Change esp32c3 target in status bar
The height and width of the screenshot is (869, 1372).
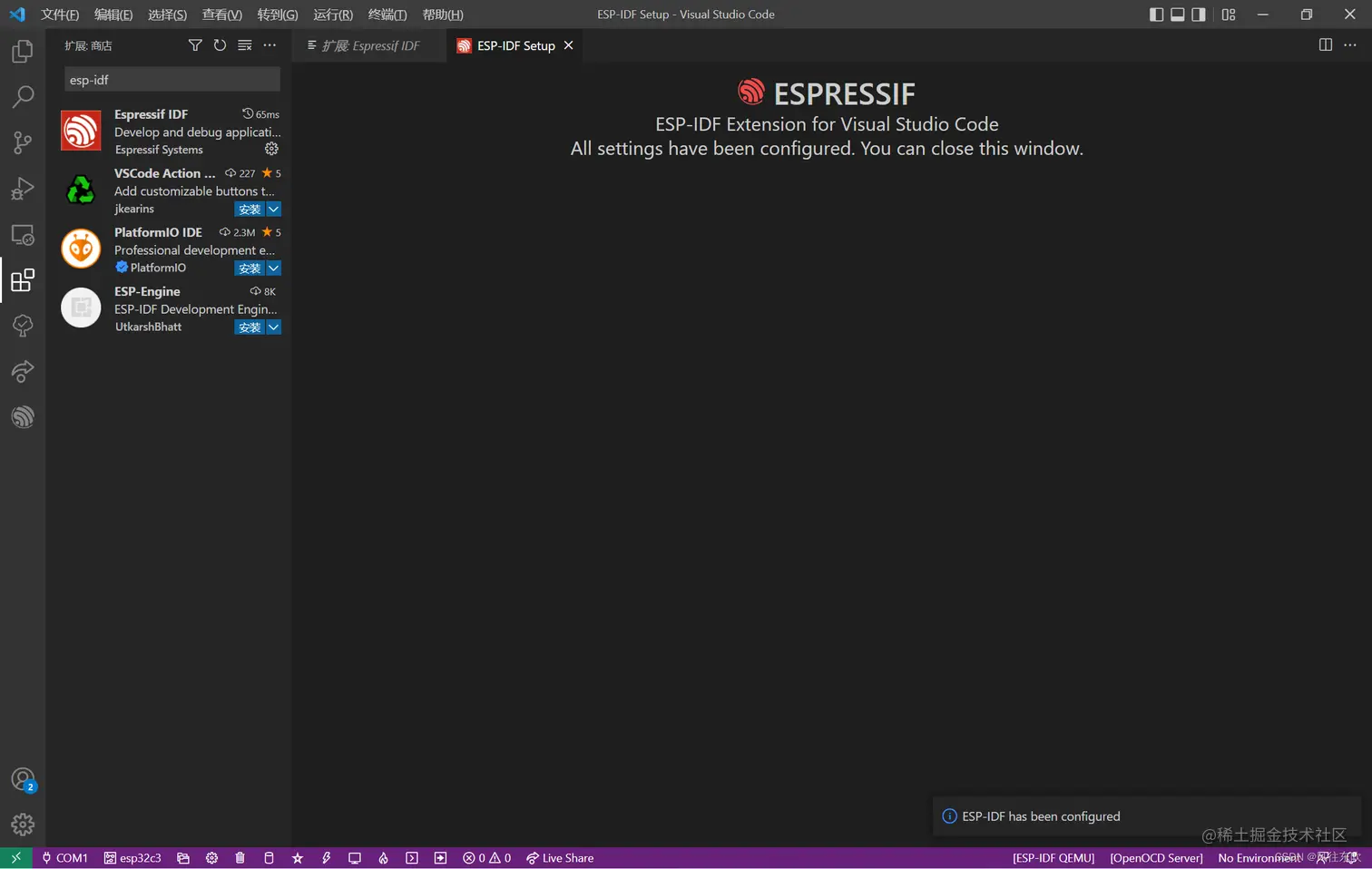tap(132, 857)
